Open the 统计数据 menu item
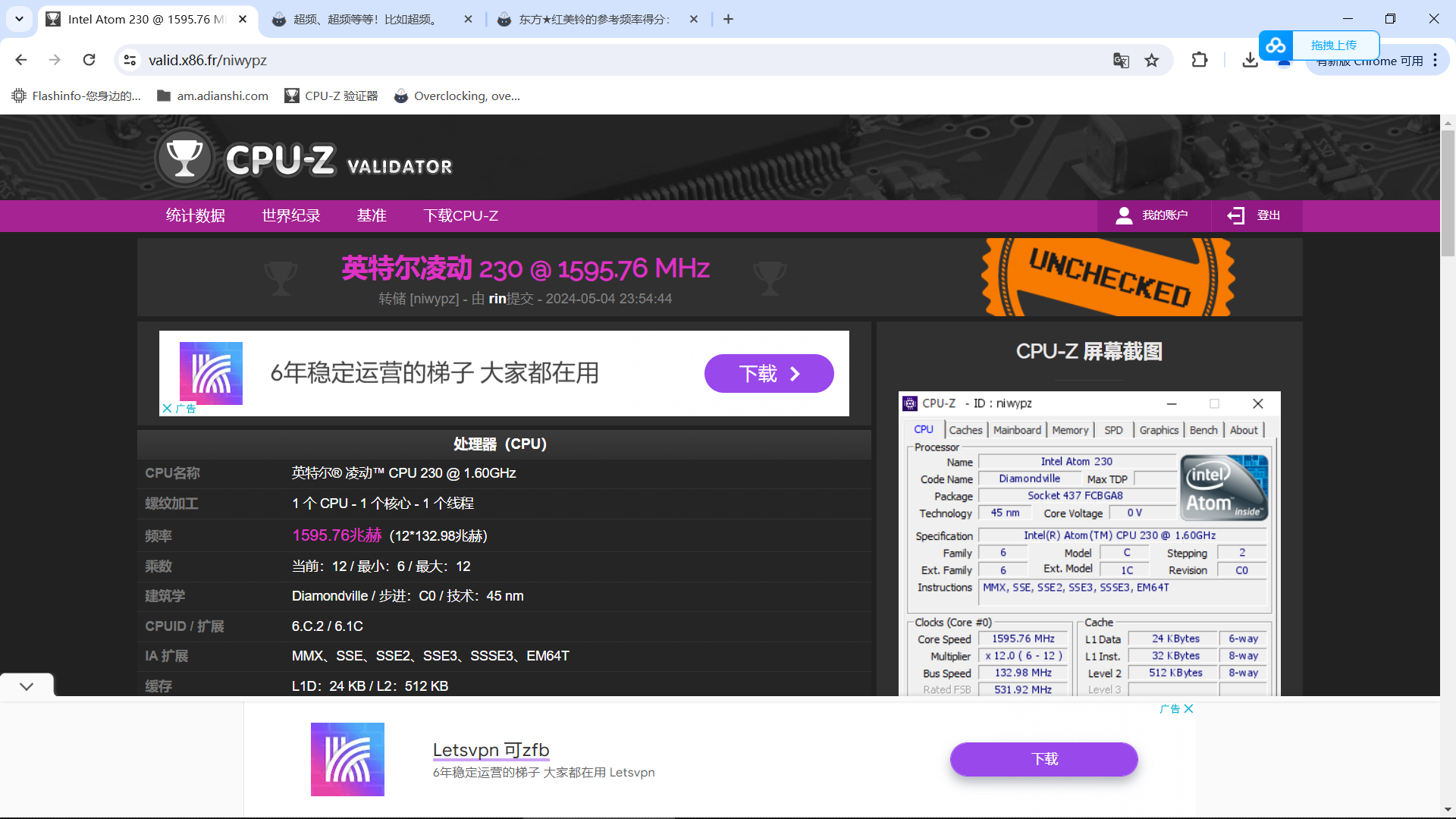Screen dimensions: 1456x819 pyautogui.click(x=196, y=216)
